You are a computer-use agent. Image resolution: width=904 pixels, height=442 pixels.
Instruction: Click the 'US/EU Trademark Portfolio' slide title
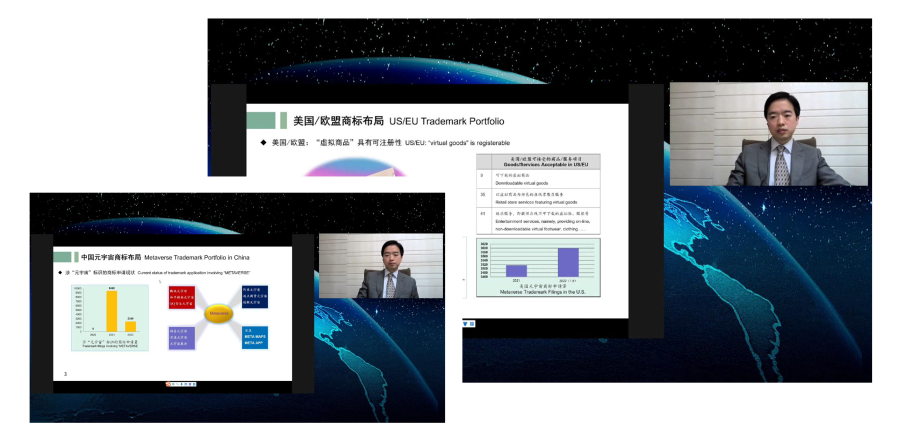pyautogui.click(x=447, y=121)
